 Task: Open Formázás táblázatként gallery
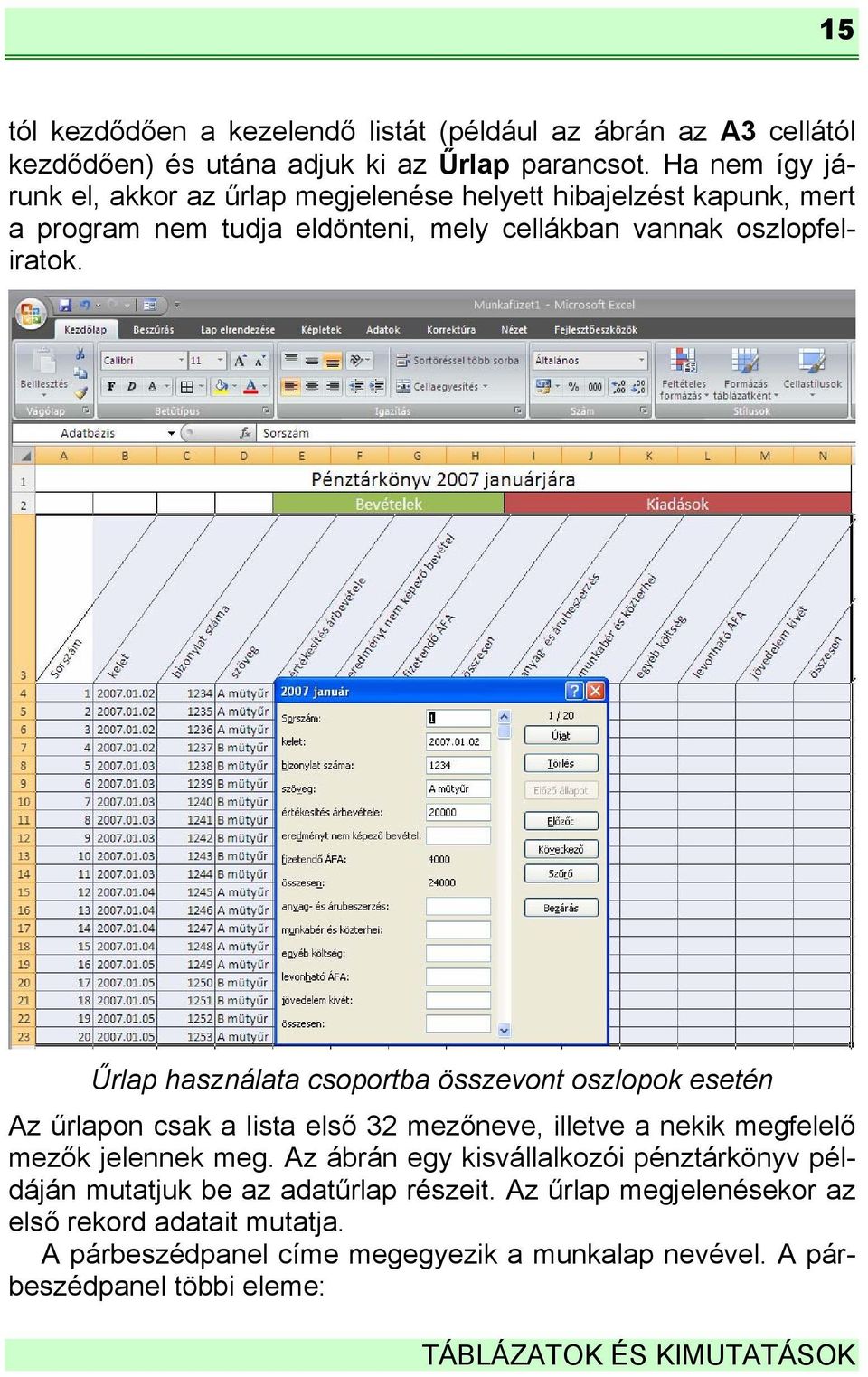click(x=746, y=373)
